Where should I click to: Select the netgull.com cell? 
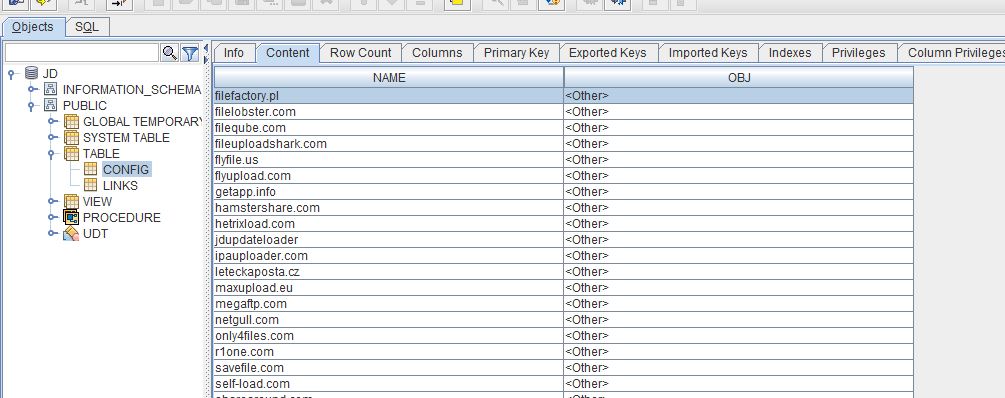389,320
